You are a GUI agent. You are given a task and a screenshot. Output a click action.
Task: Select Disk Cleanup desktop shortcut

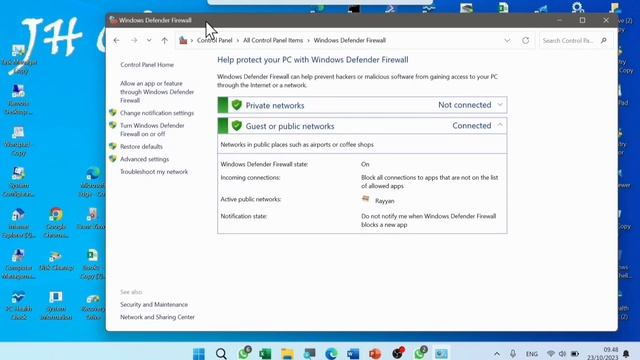pyautogui.click(x=56, y=260)
